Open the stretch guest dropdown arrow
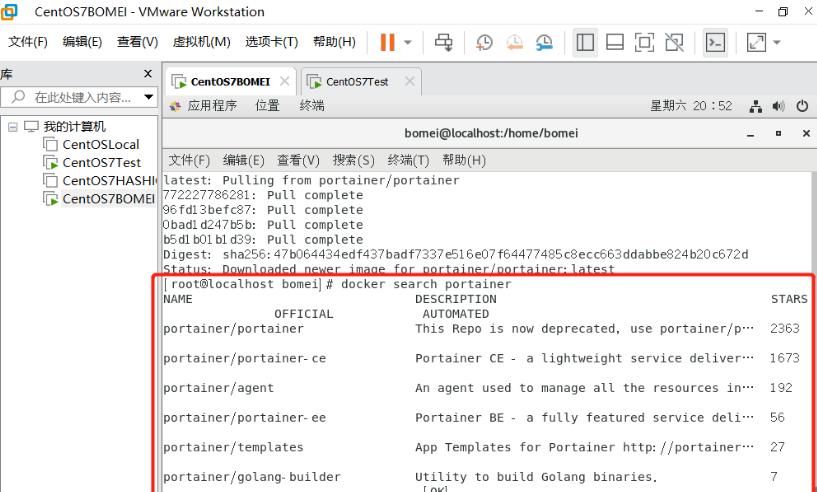 (777, 42)
